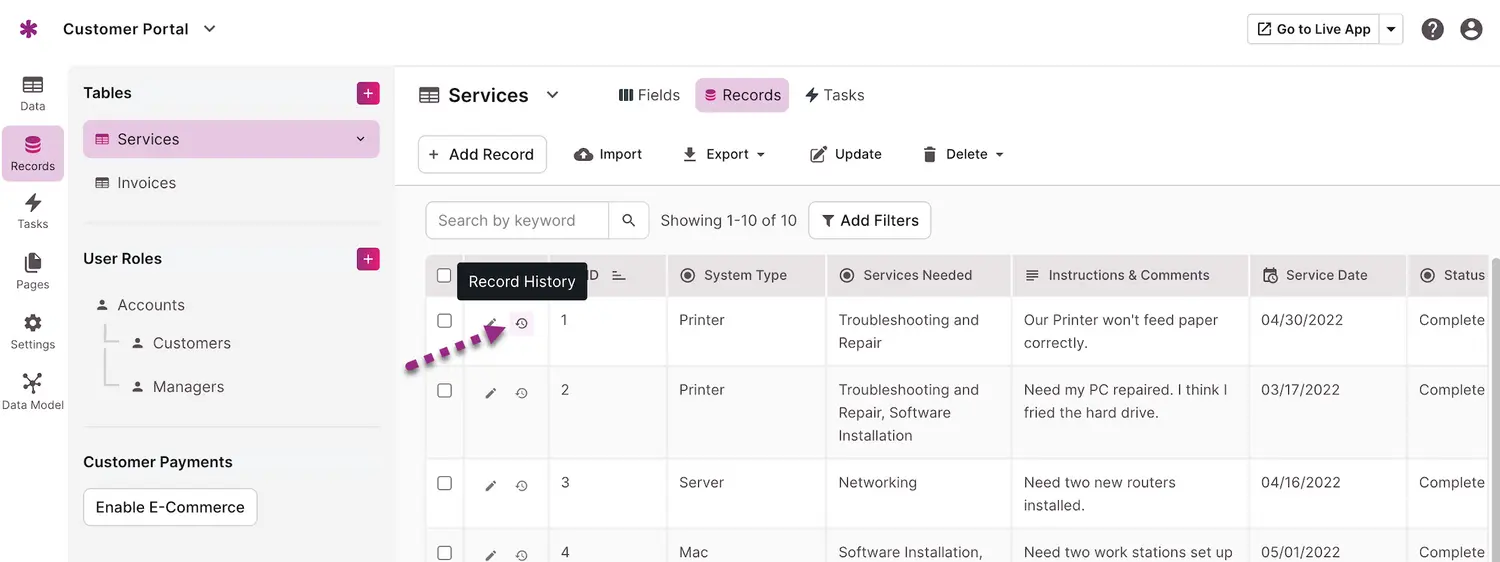The width and height of the screenshot is (1500, 562).
Task: Edit record 3 with pencil icon
Action: tap(490, 486)
